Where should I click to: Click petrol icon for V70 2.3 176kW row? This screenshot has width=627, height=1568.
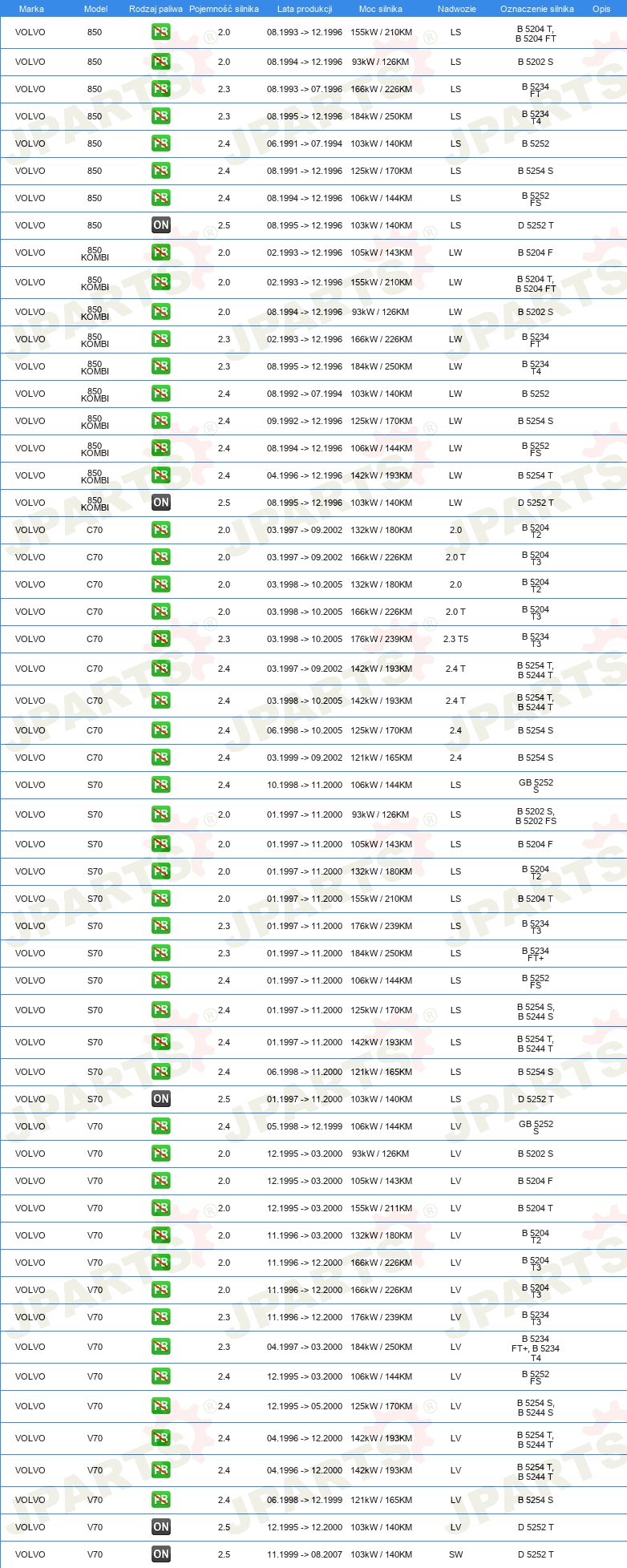coord(160,1317)
